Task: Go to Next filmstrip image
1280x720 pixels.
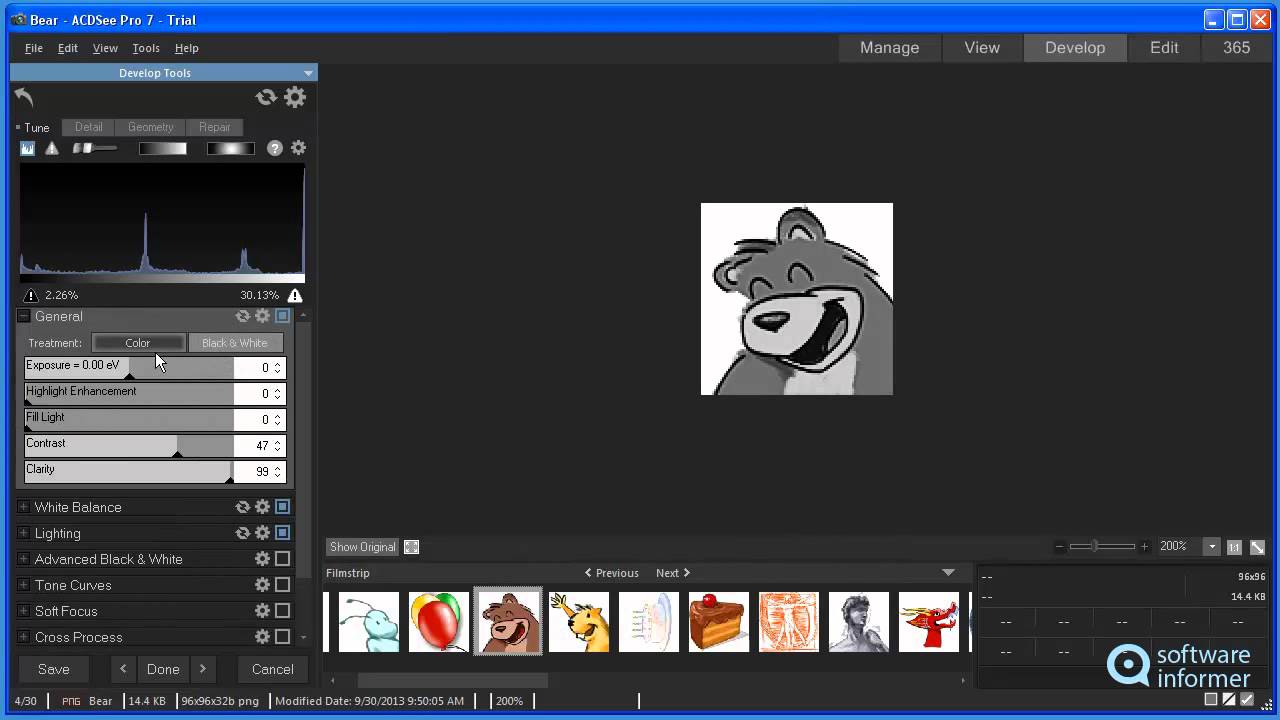Action: point(673,573)
